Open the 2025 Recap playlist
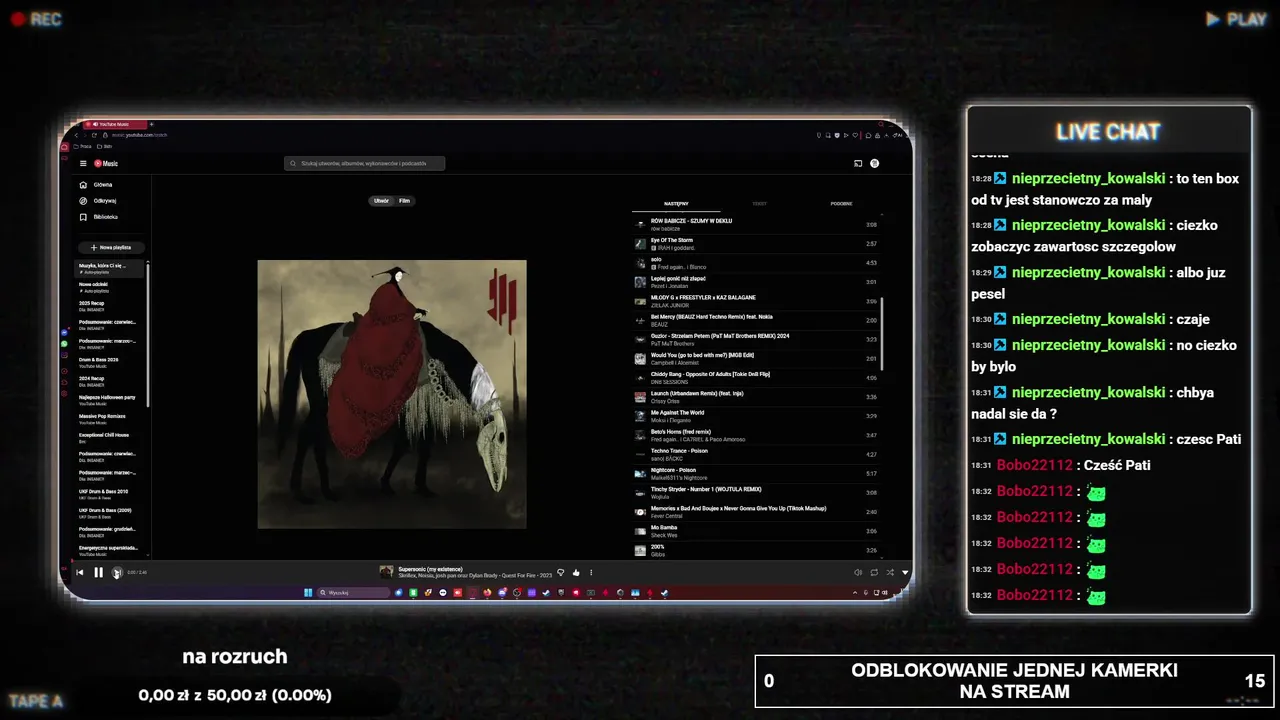The height and width of the screenshot is (720, 1280). pyautogui.click(x=111, y=306)
